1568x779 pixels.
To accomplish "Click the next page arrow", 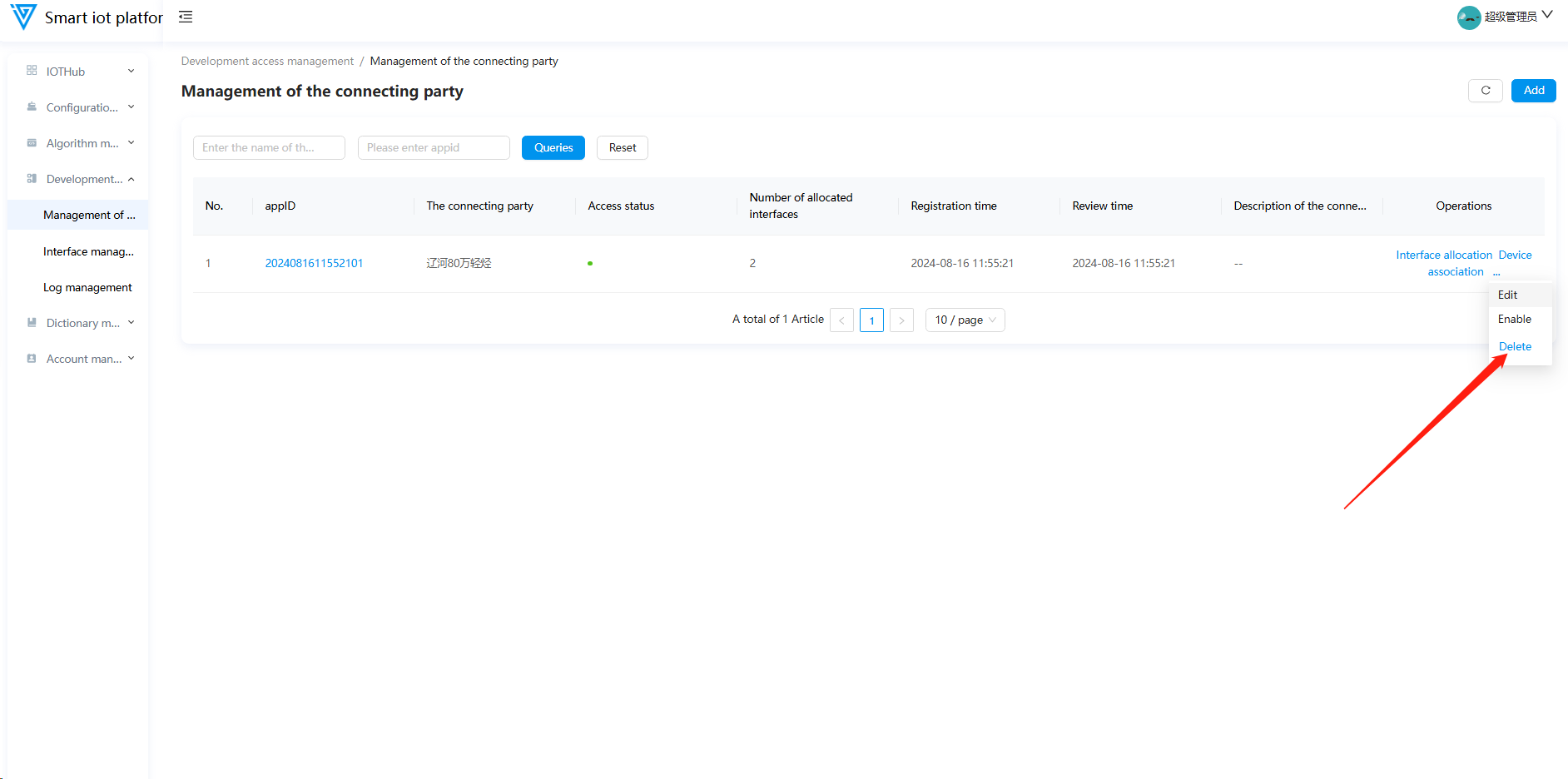I will point(901,320).
